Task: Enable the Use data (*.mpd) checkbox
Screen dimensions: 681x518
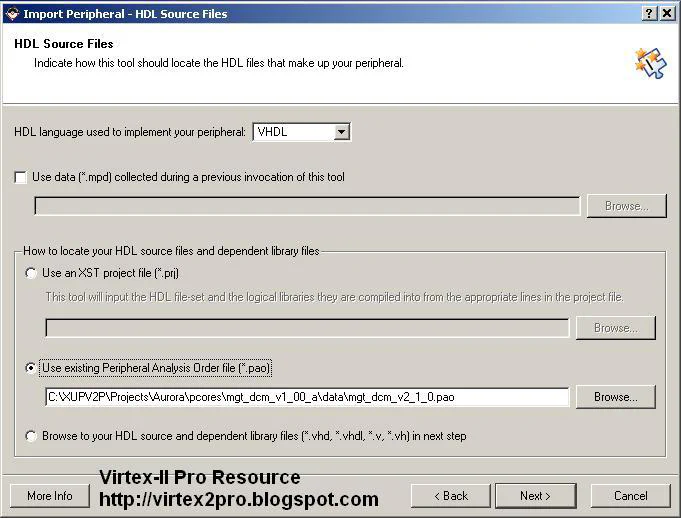Action: click(21, 178)
